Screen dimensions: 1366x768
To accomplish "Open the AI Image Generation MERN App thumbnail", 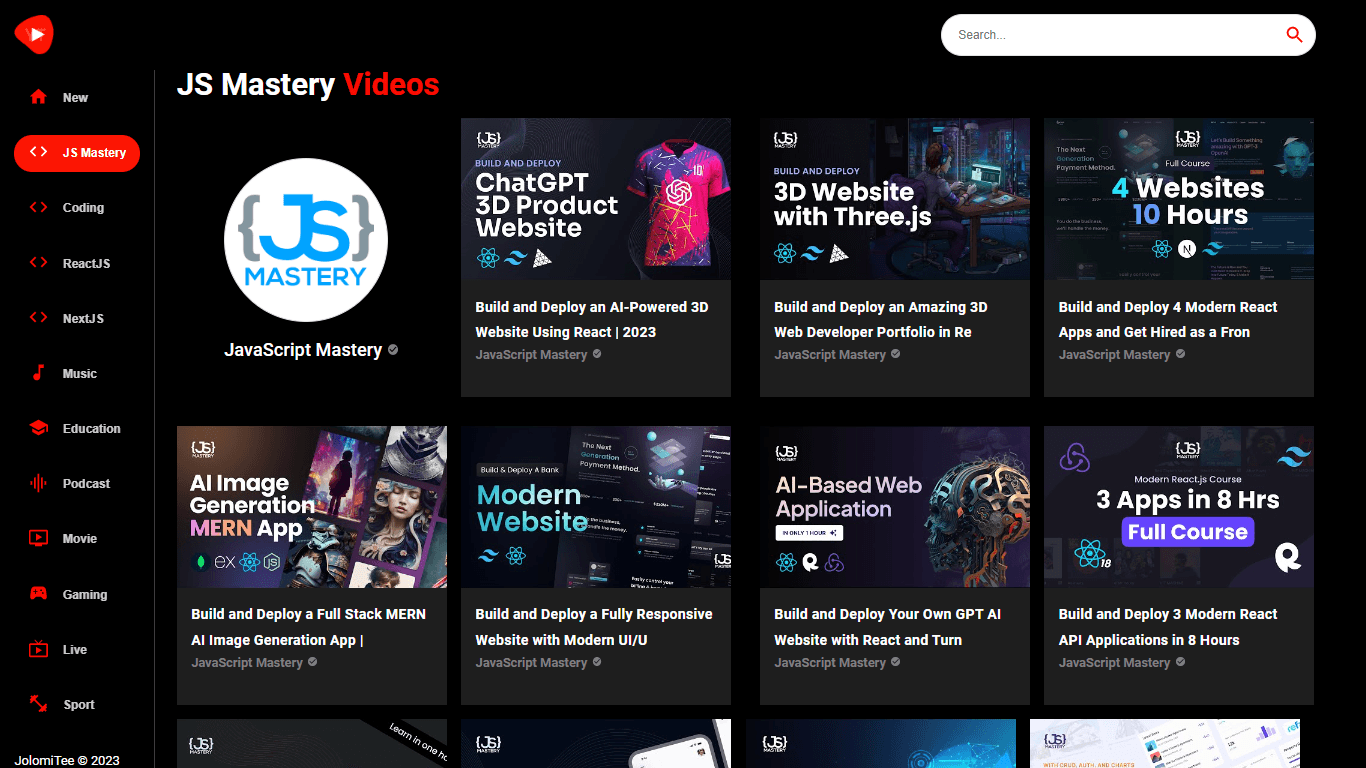I will coord(312,507).
